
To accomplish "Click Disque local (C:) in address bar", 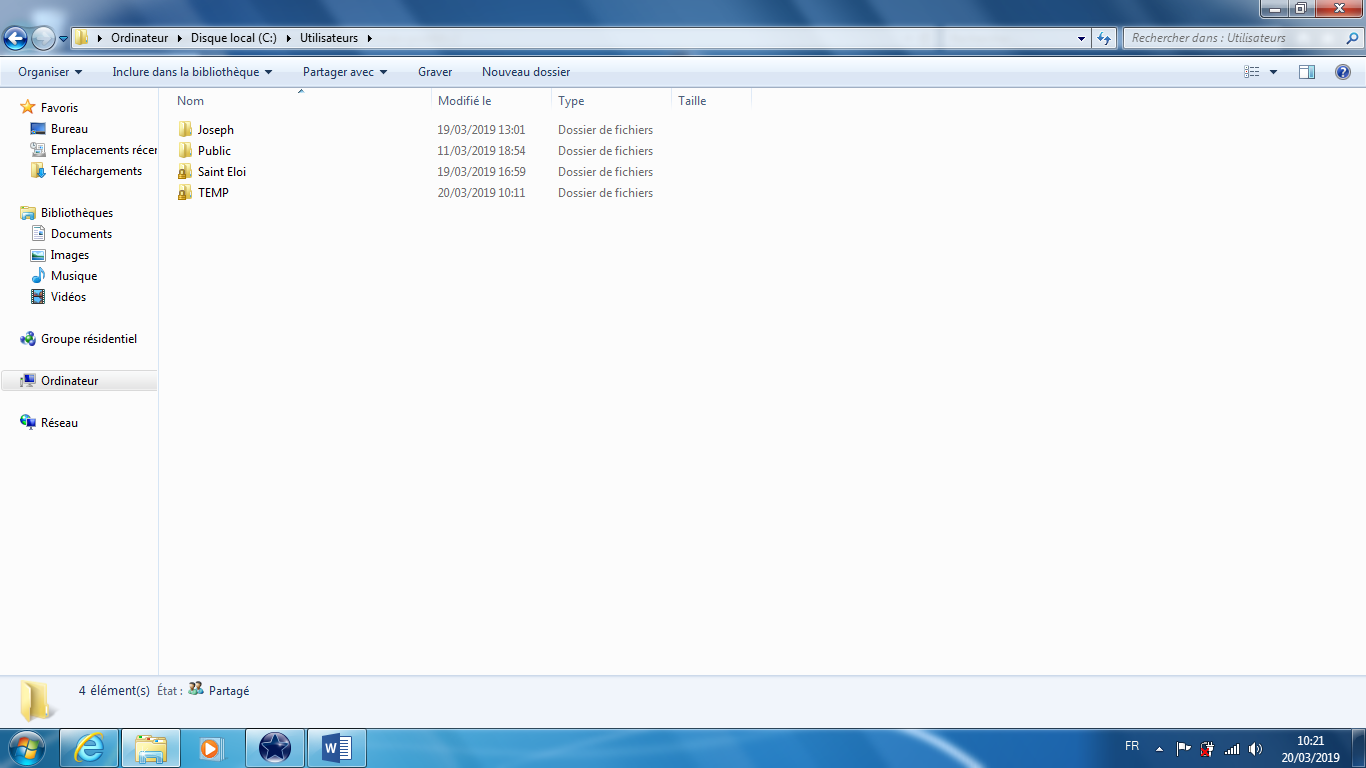I will pyautogui.click(x=233, y=38).
